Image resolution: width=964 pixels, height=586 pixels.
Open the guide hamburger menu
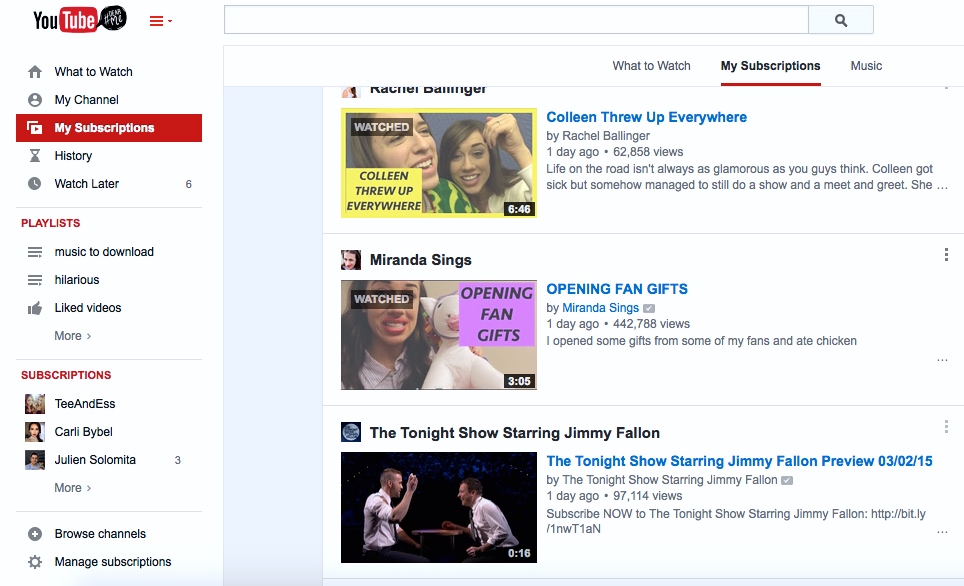[160, 22]
